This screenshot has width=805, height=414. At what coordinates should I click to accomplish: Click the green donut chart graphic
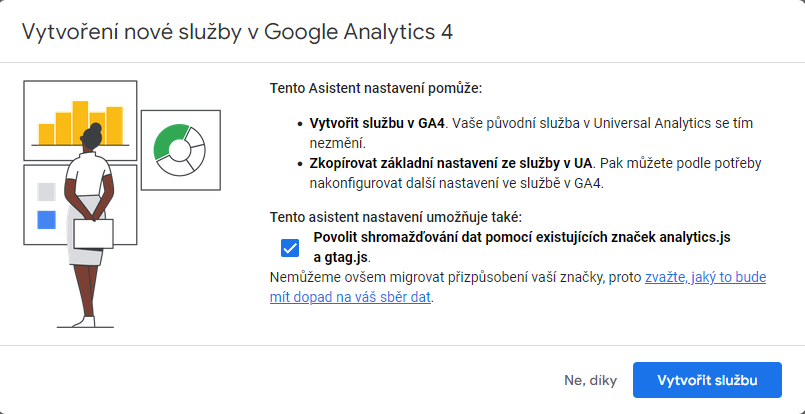point(179,149)
